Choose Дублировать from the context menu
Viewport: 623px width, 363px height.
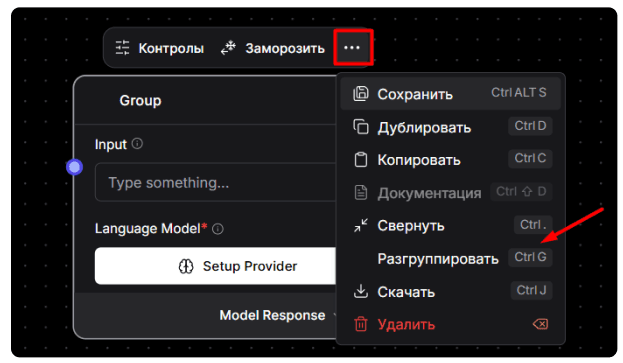[451, 127]
